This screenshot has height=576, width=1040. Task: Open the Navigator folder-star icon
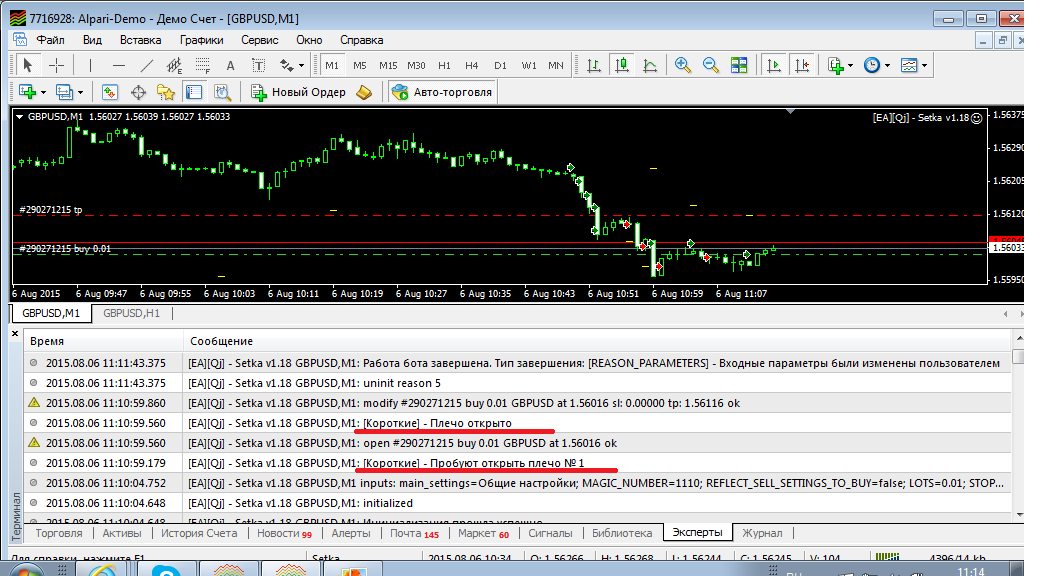166,92
